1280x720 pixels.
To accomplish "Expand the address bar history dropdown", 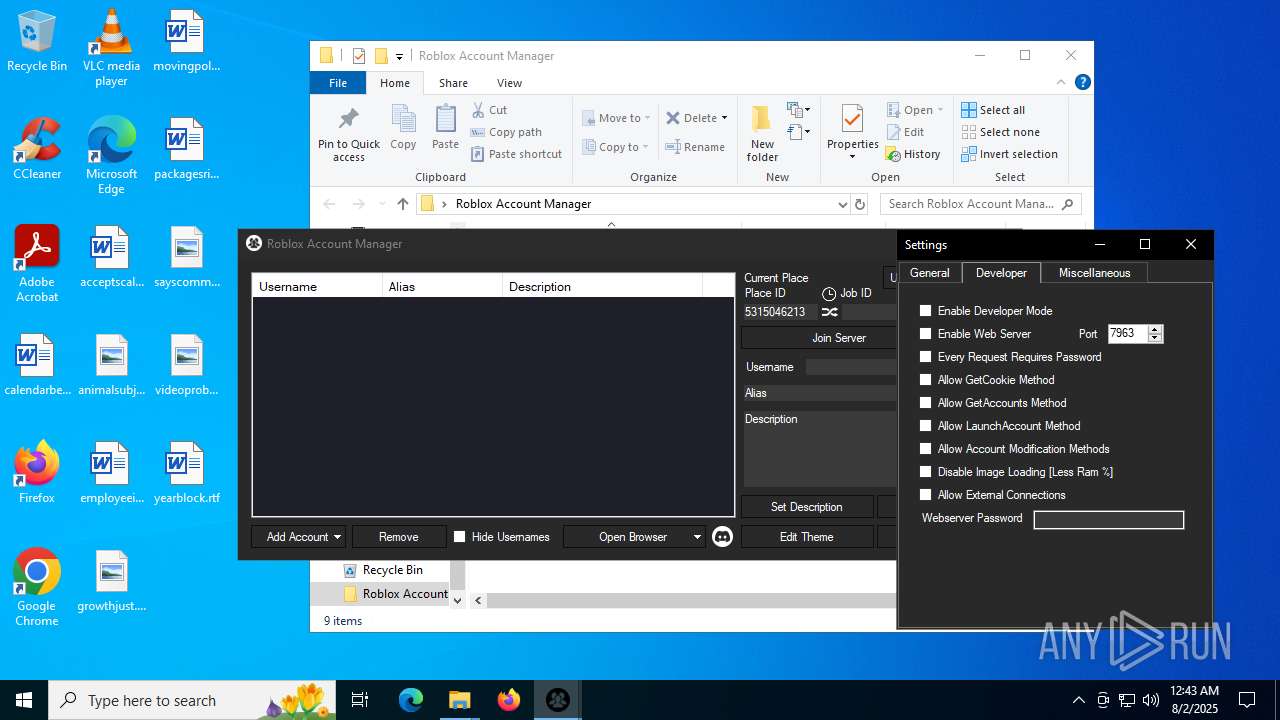I will 842,204.
